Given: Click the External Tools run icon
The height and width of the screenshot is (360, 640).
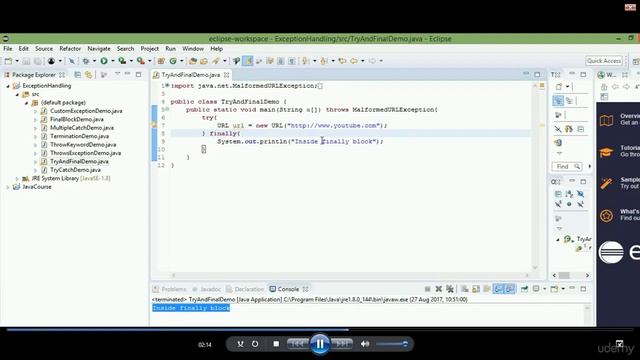Looking at the screenshot, I should tap(141, 61).
